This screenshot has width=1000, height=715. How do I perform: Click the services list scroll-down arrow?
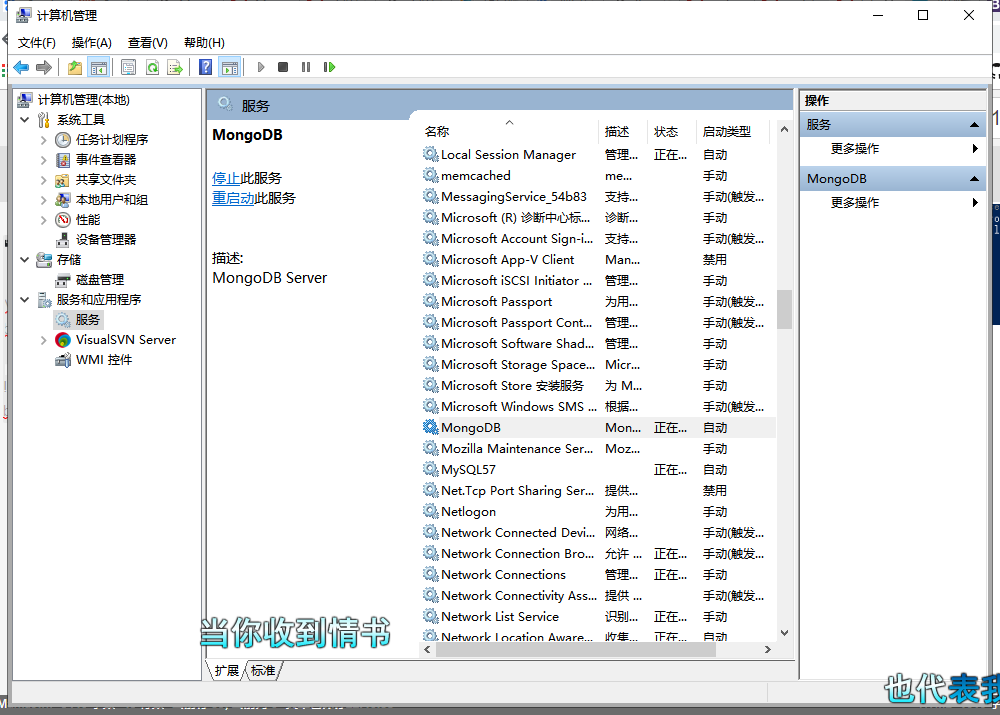[x=784, y=633]
